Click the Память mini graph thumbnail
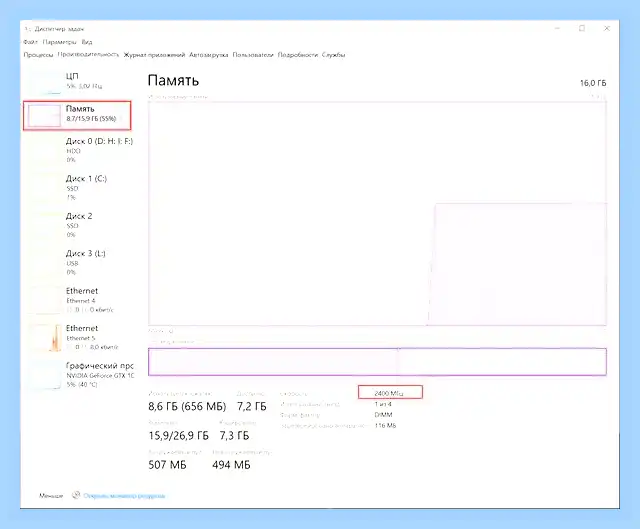Screen dimensions: 640x529 (x=44, y=116)
